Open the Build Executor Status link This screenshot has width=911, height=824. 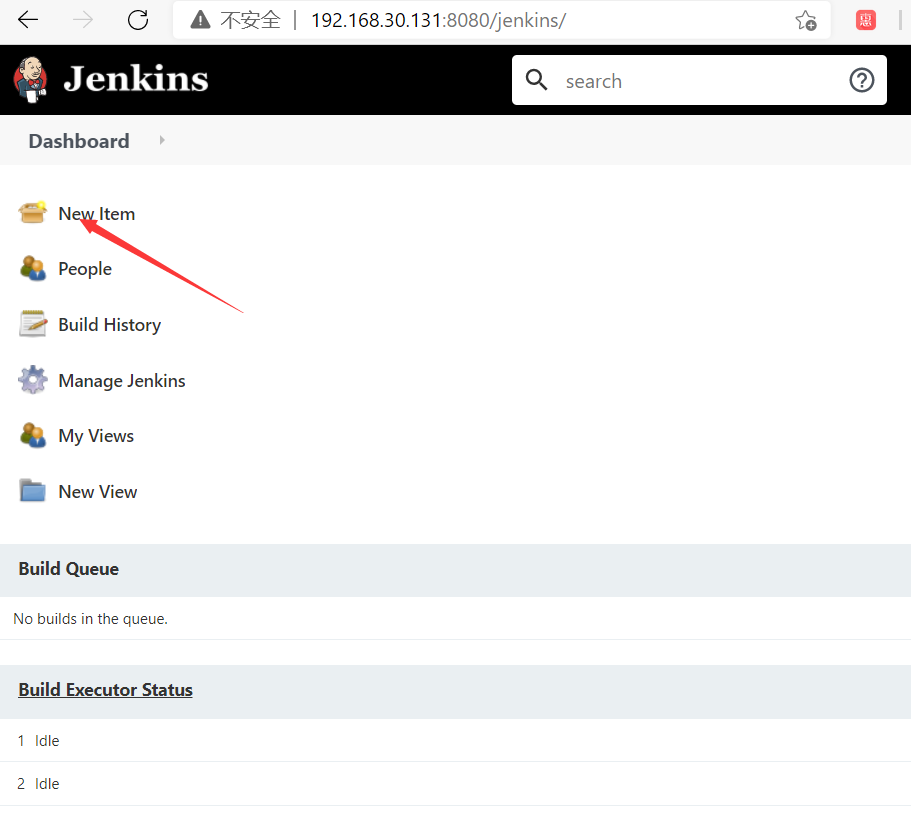pos(105,690)
